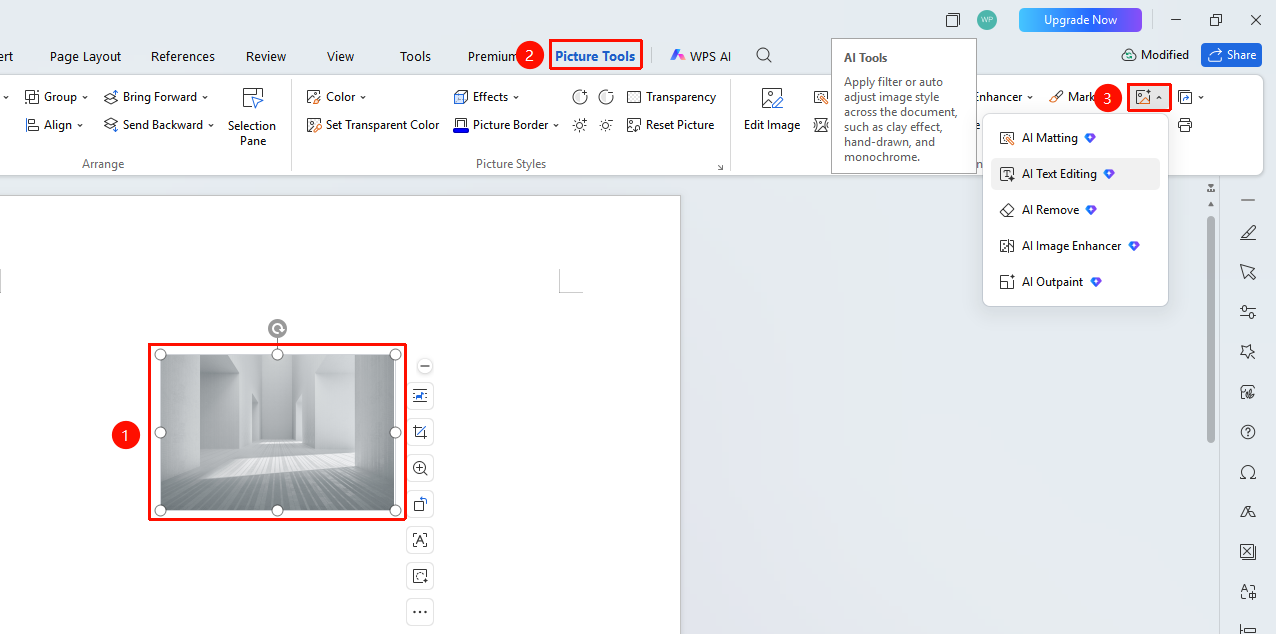Click the Share button
This screenshot has width=1276, height=634.
[1231, 55]
